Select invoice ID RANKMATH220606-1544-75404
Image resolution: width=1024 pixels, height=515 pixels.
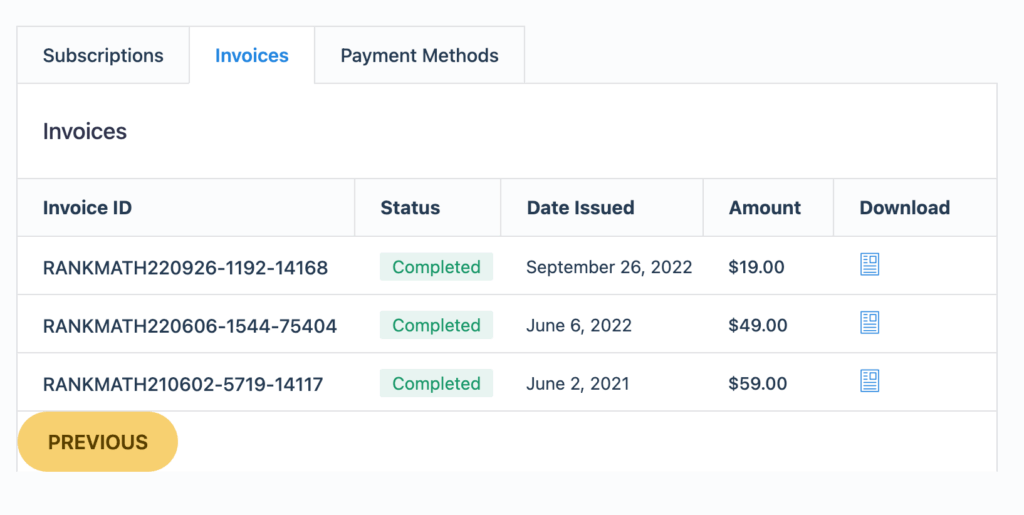click(x=190, y=326)
